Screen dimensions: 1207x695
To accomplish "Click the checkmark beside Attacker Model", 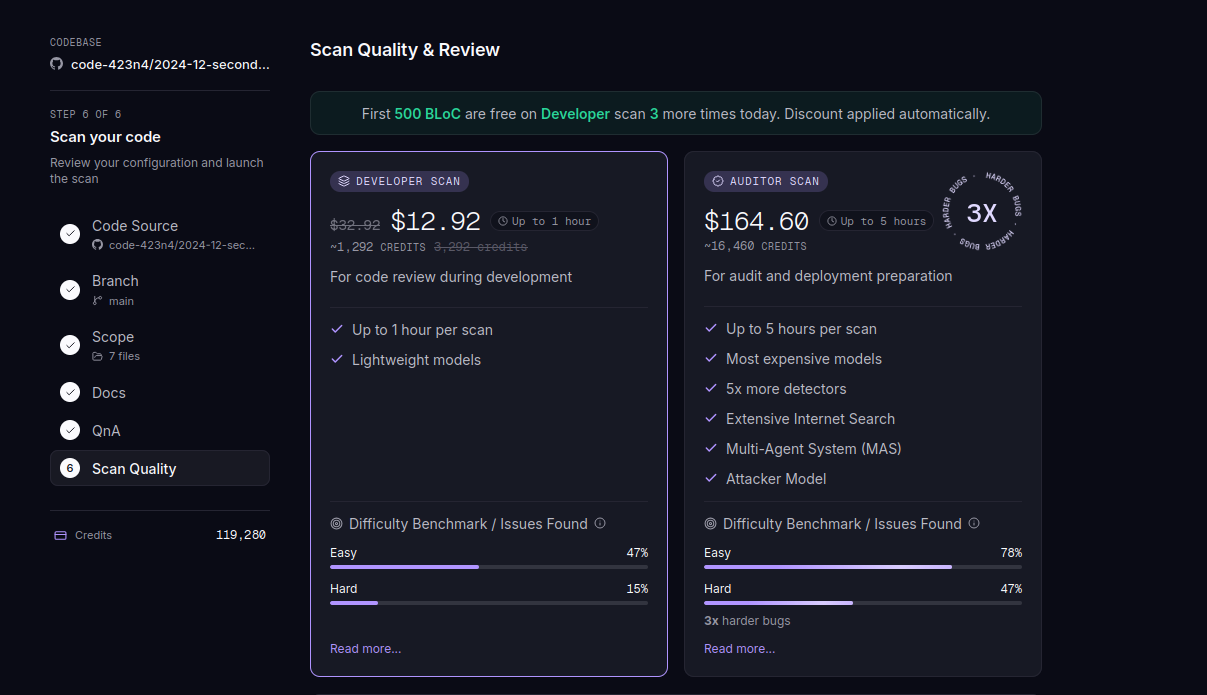I will tap(711, 478).
